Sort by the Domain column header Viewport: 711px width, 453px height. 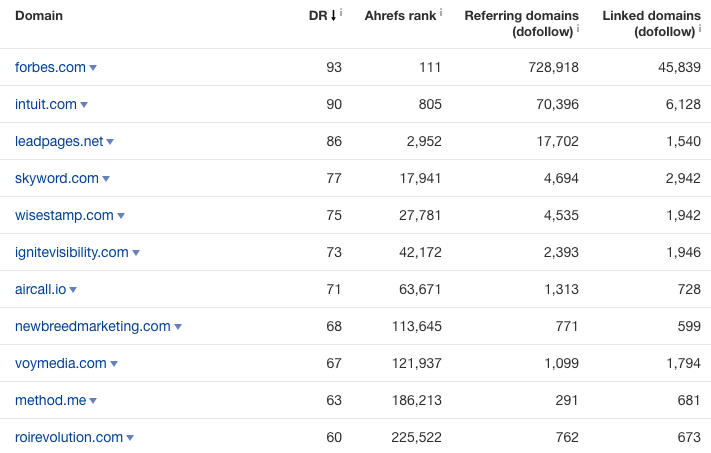(x=39, y=15)
